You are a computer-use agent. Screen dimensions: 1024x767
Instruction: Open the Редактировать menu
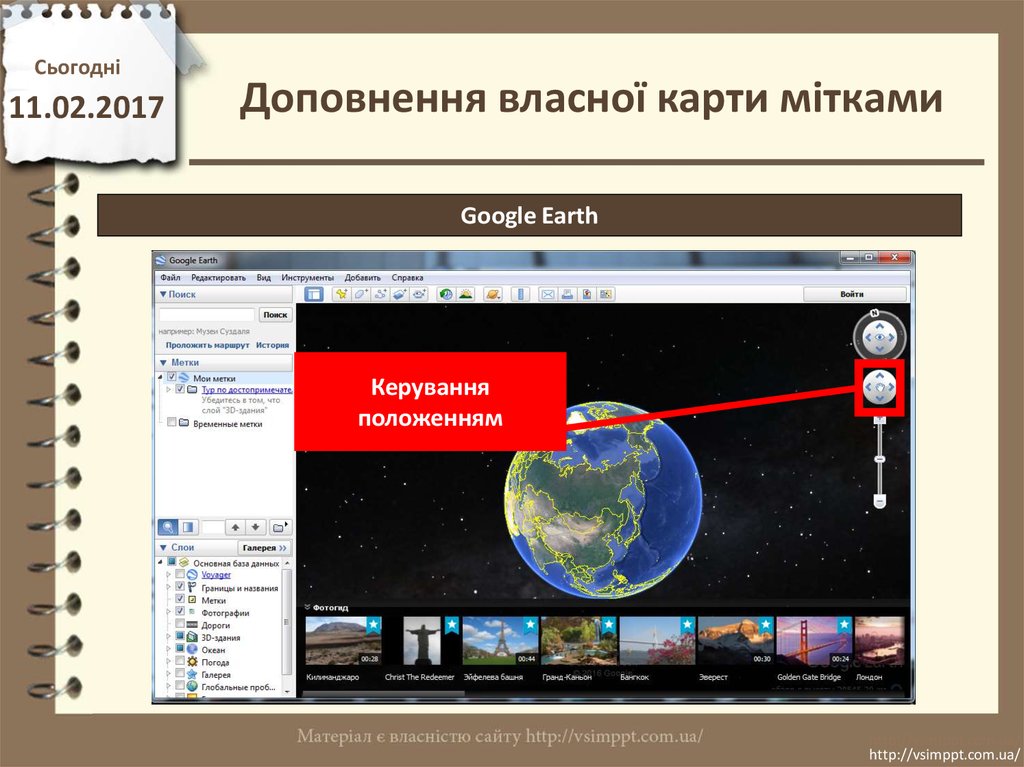click(x=218, y=278)
